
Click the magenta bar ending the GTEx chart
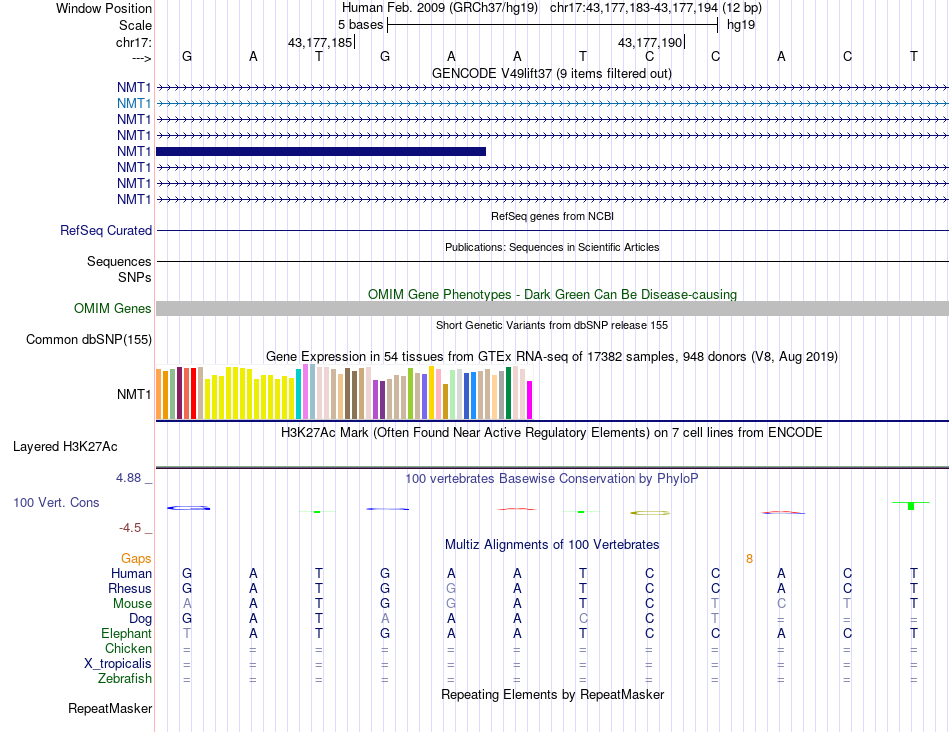(x=530, y=400)
